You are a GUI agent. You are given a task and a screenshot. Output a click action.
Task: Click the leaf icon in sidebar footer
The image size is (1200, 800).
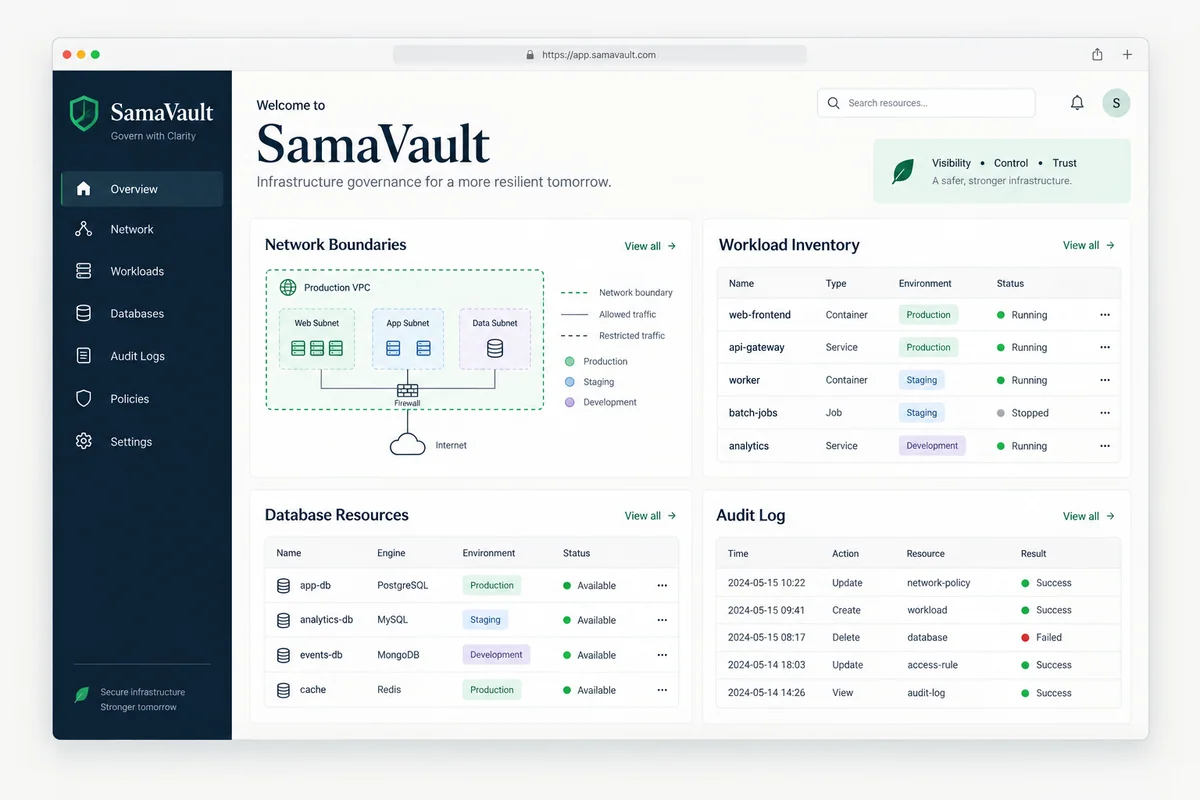(82, 694)
